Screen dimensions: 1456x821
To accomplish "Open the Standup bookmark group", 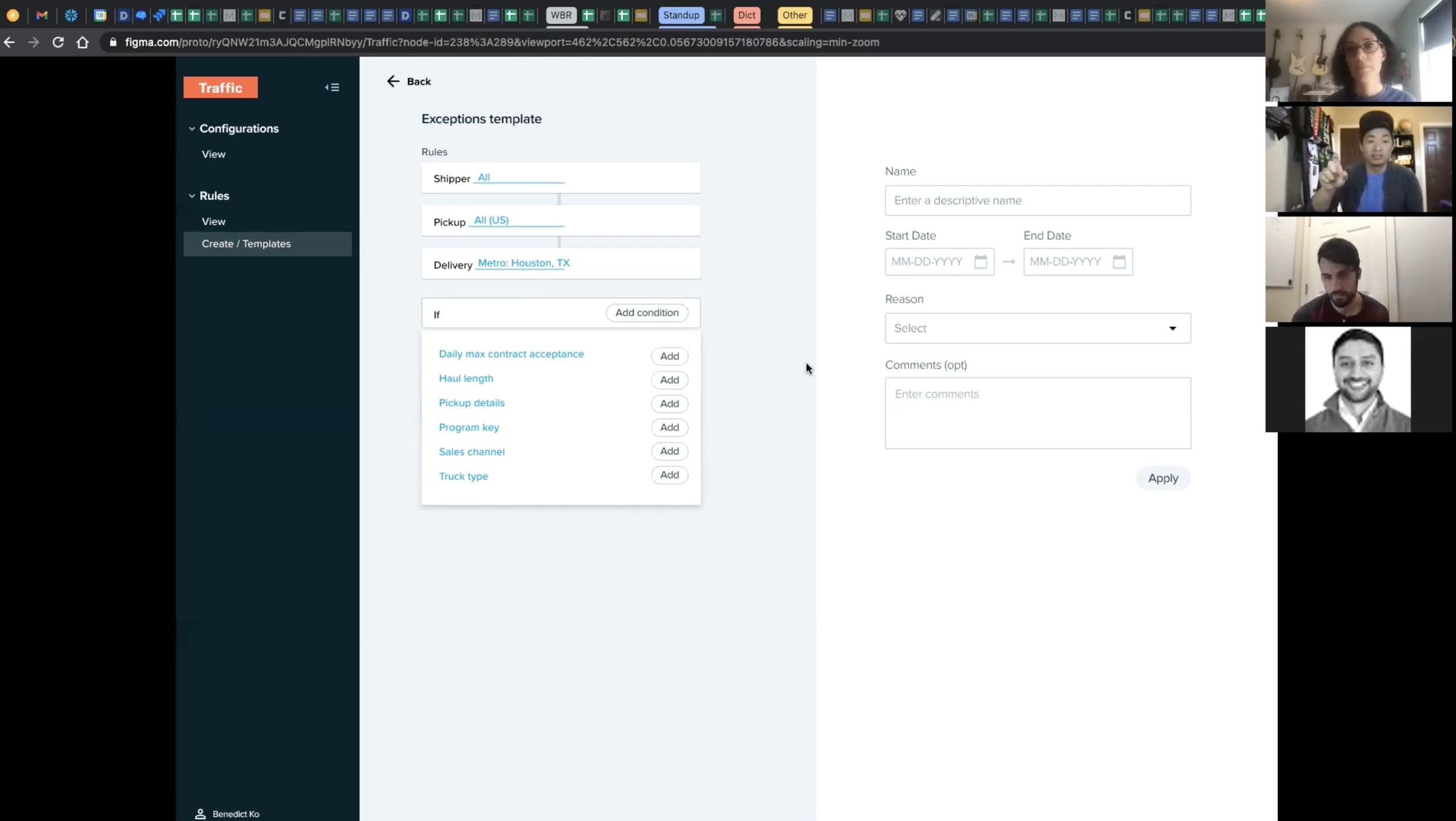I will (x=681, y=15).
